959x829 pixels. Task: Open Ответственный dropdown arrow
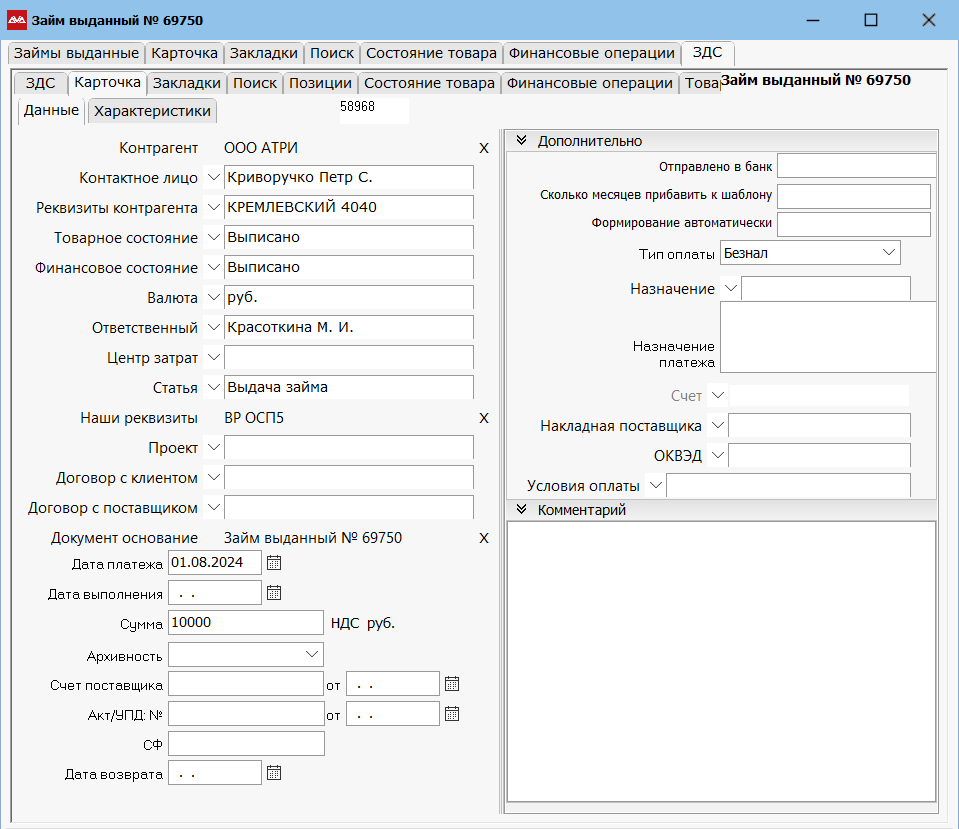(x=213, y=327)
